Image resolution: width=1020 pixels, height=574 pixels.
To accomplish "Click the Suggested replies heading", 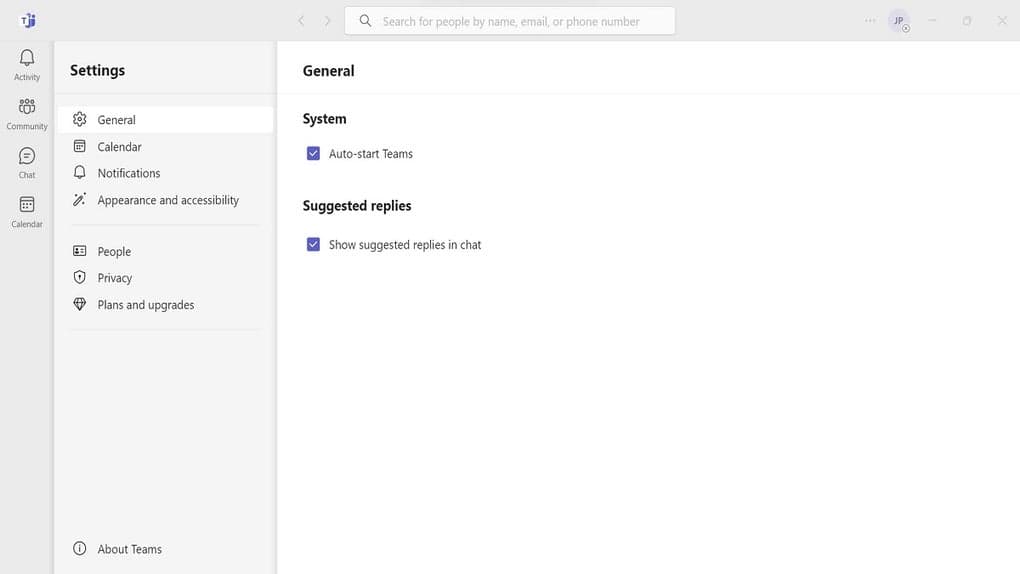I will tap(356, 206).
